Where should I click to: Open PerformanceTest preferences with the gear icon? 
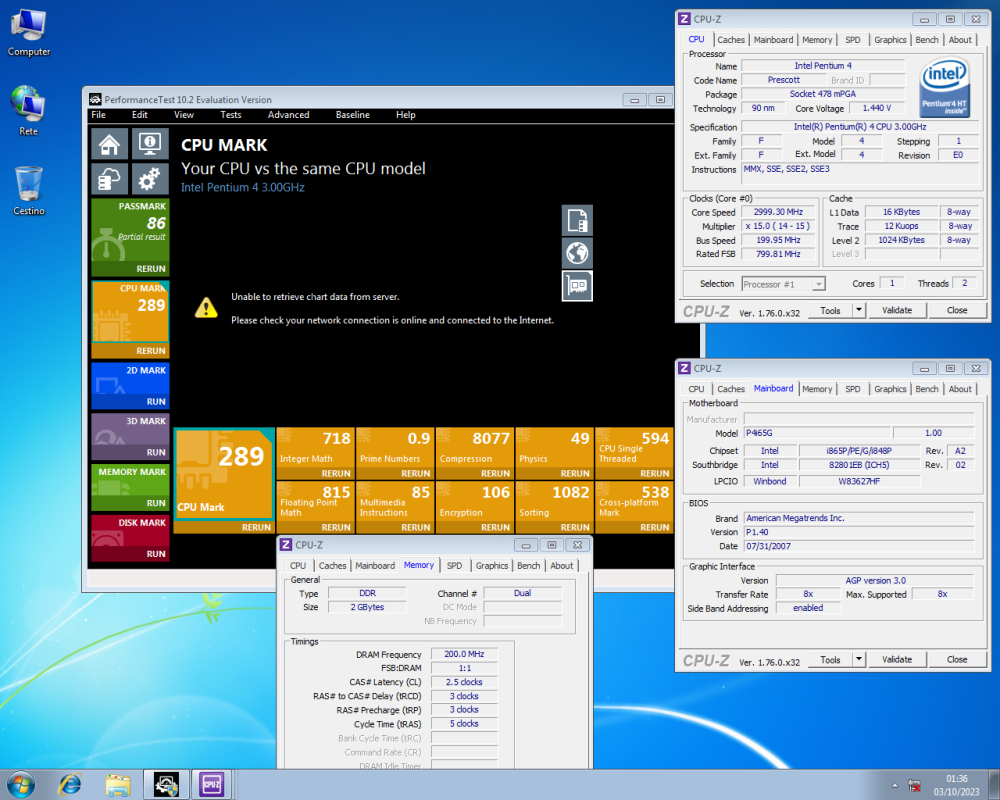point(149,178)
